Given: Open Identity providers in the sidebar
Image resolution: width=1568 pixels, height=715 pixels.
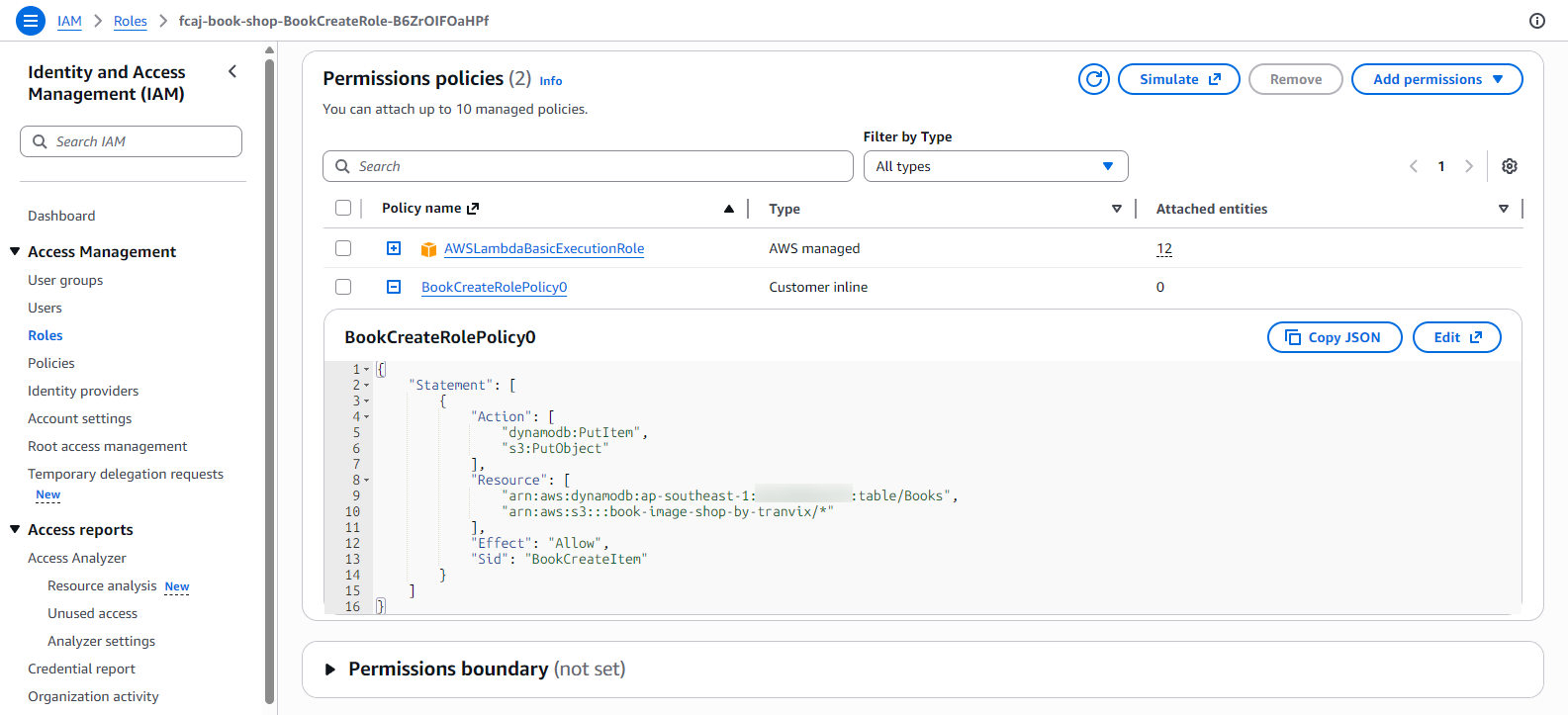Looking at the screenshot, I should (83, 391).
